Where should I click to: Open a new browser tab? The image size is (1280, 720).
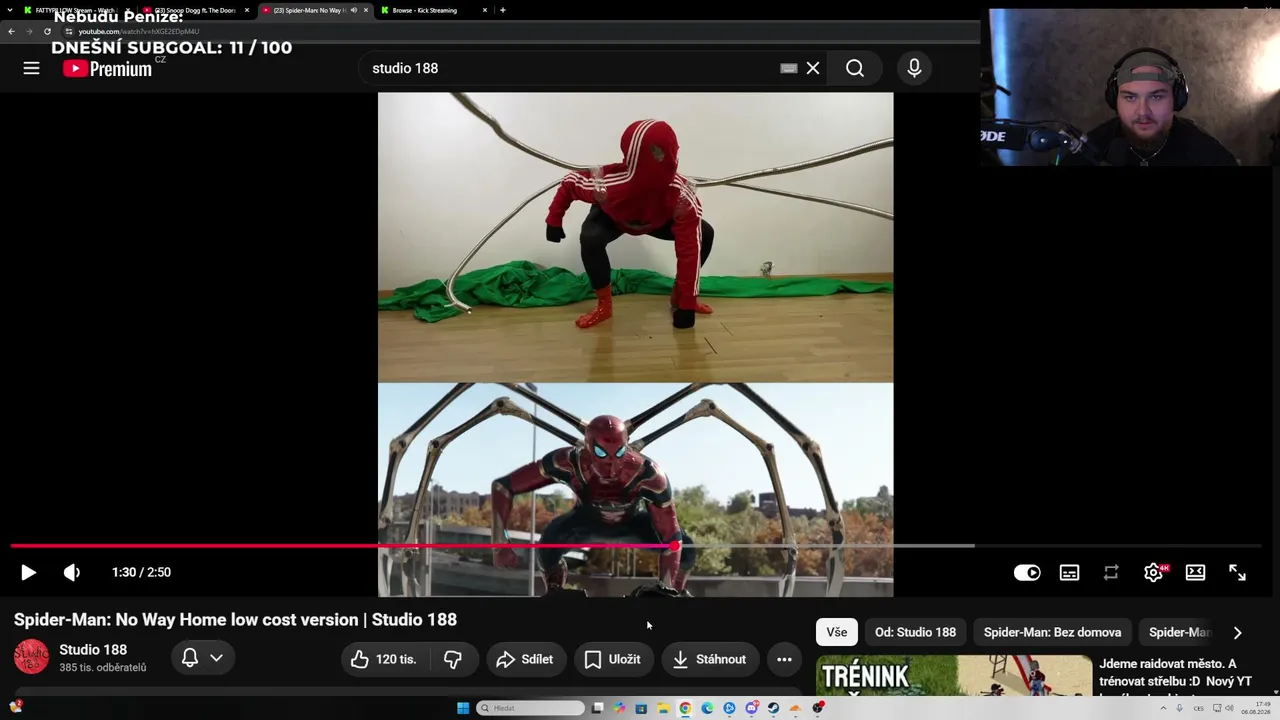click(502, 10)
